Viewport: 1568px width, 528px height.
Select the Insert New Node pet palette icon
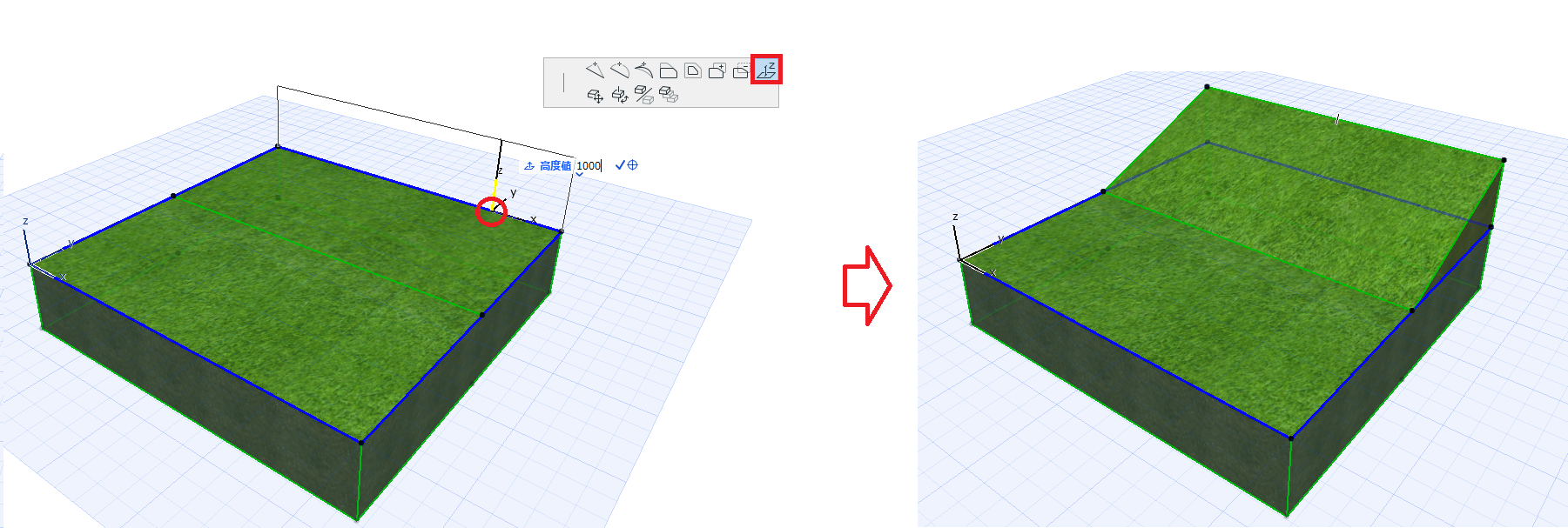pos(596,70)
